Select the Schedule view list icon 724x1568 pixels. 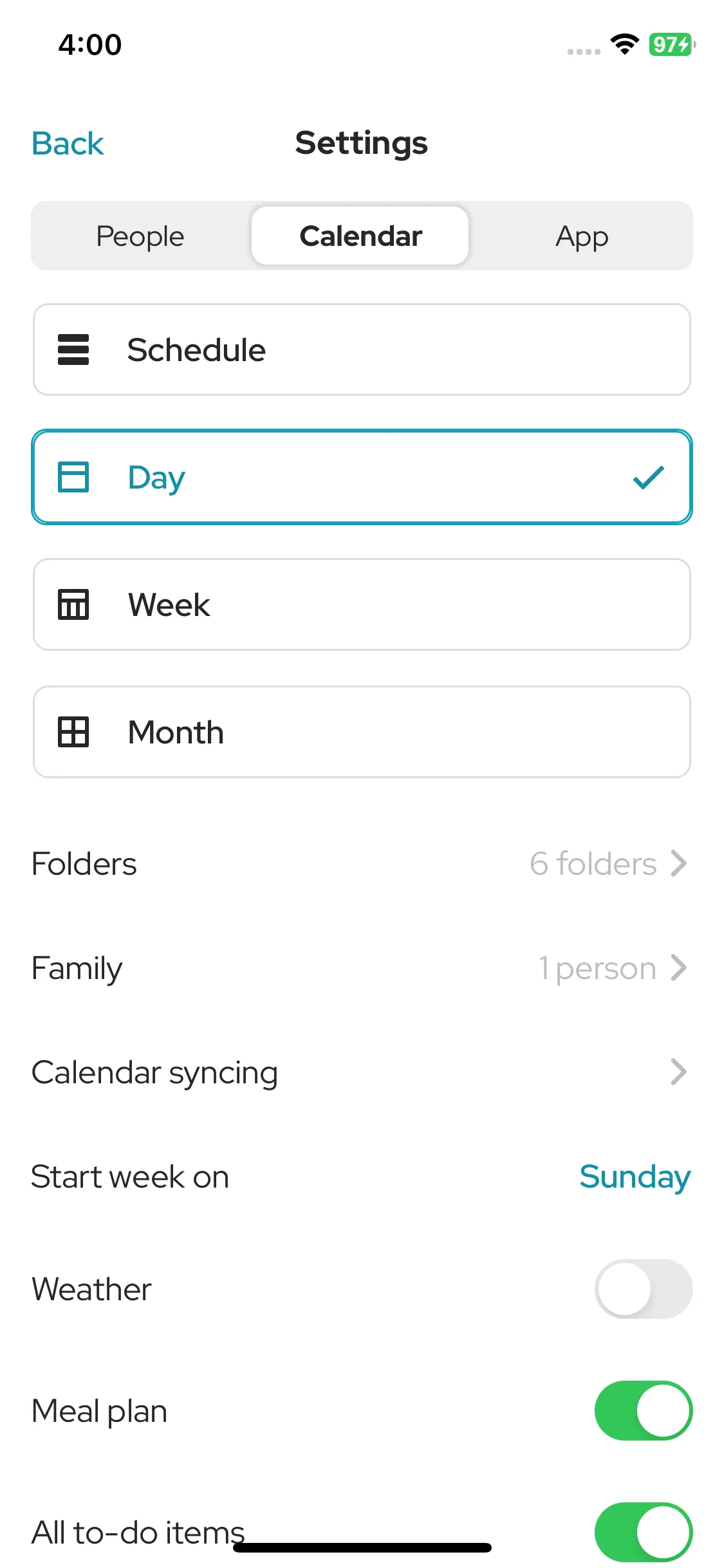[73, 350]
